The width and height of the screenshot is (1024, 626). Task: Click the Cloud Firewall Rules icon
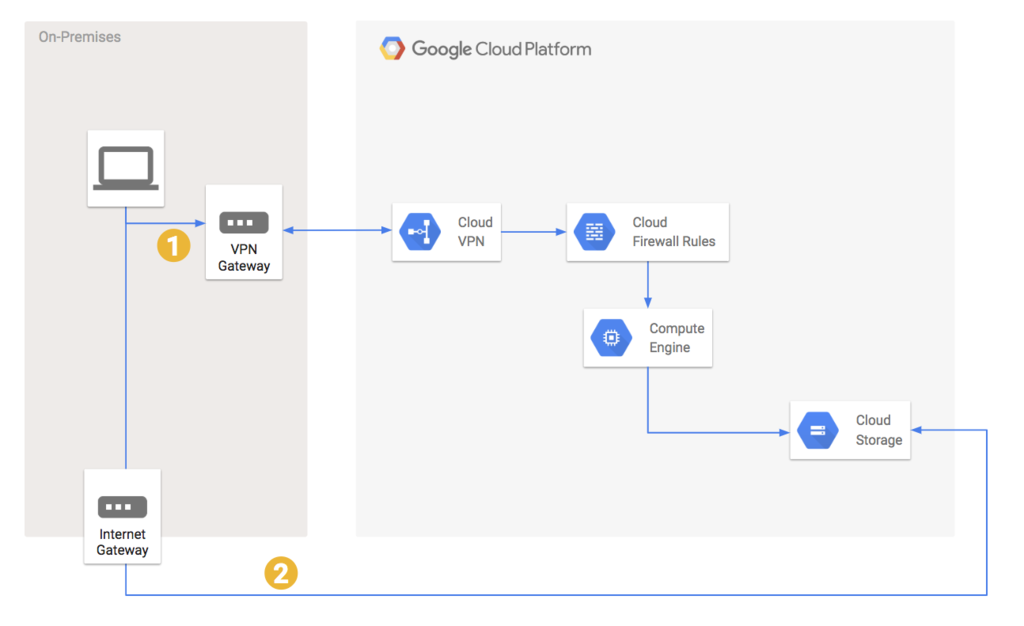pos(597,231)
